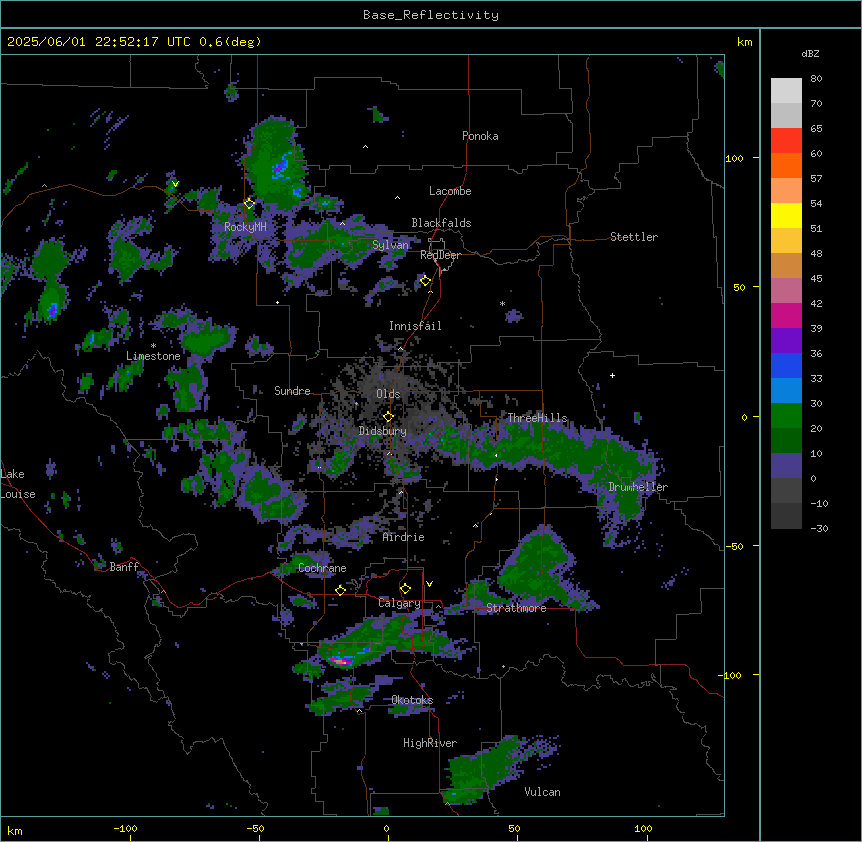Click the ThreeHills label
862x842 pixels.
pos(537,418)
